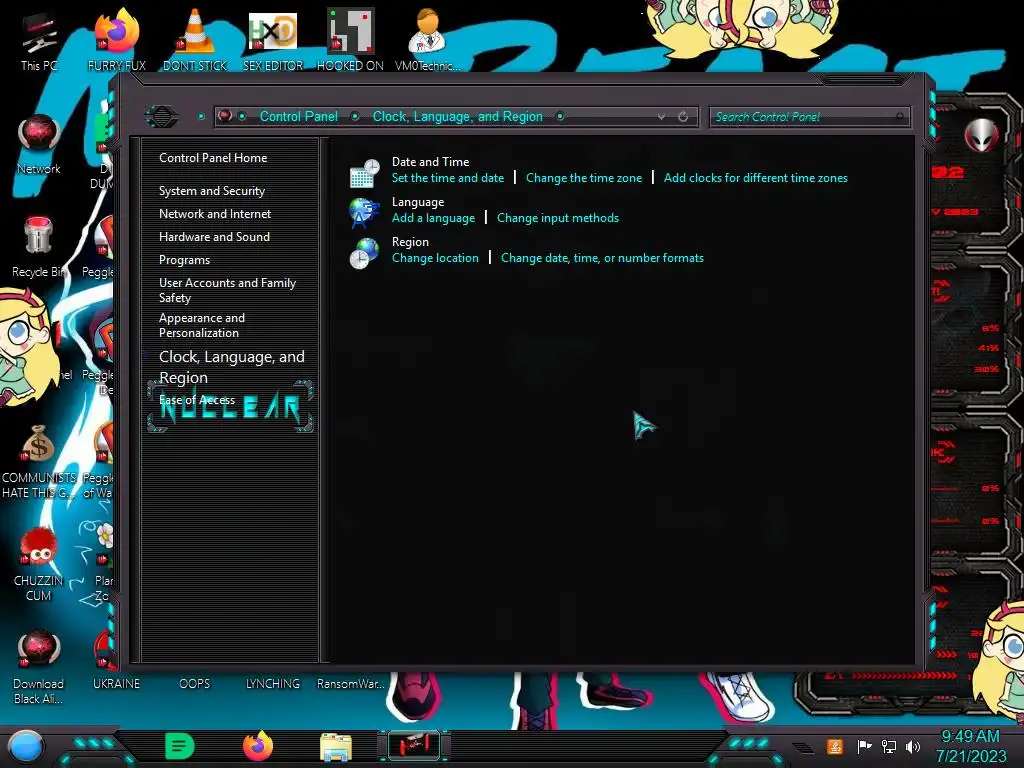Image resolution: width=1024 pixels, height=768 pixels.
Task: Go to Control Panel breadcrumb
Action: 298,116
